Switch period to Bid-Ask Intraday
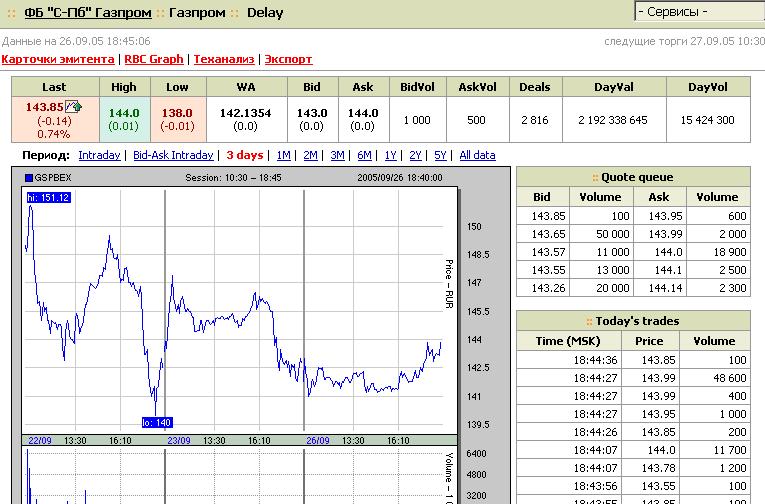The height and width of the screenshot is (504, 765). coord(173,155)
